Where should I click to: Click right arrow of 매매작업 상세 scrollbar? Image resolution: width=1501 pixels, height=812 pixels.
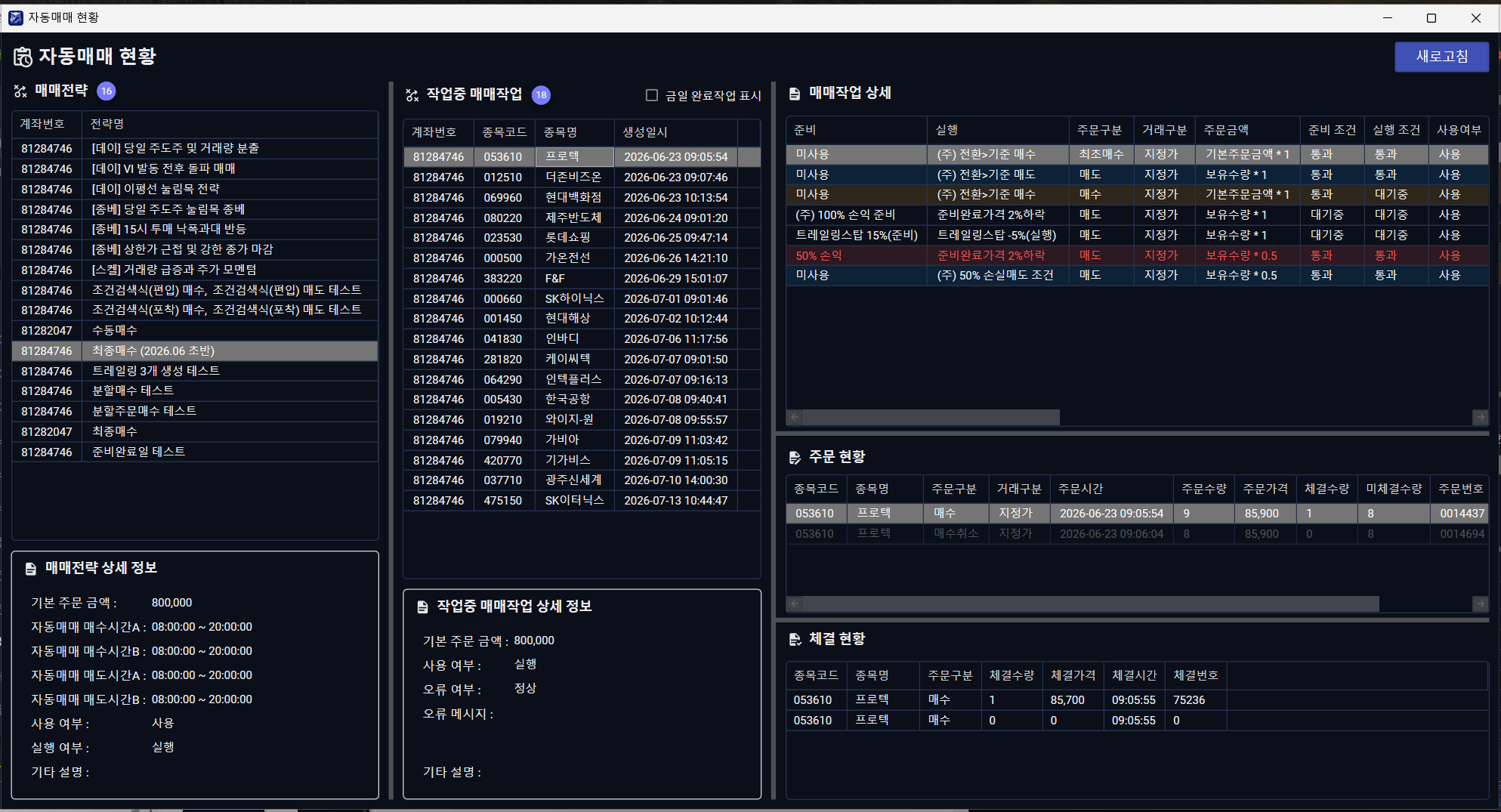pos(1480,417)
